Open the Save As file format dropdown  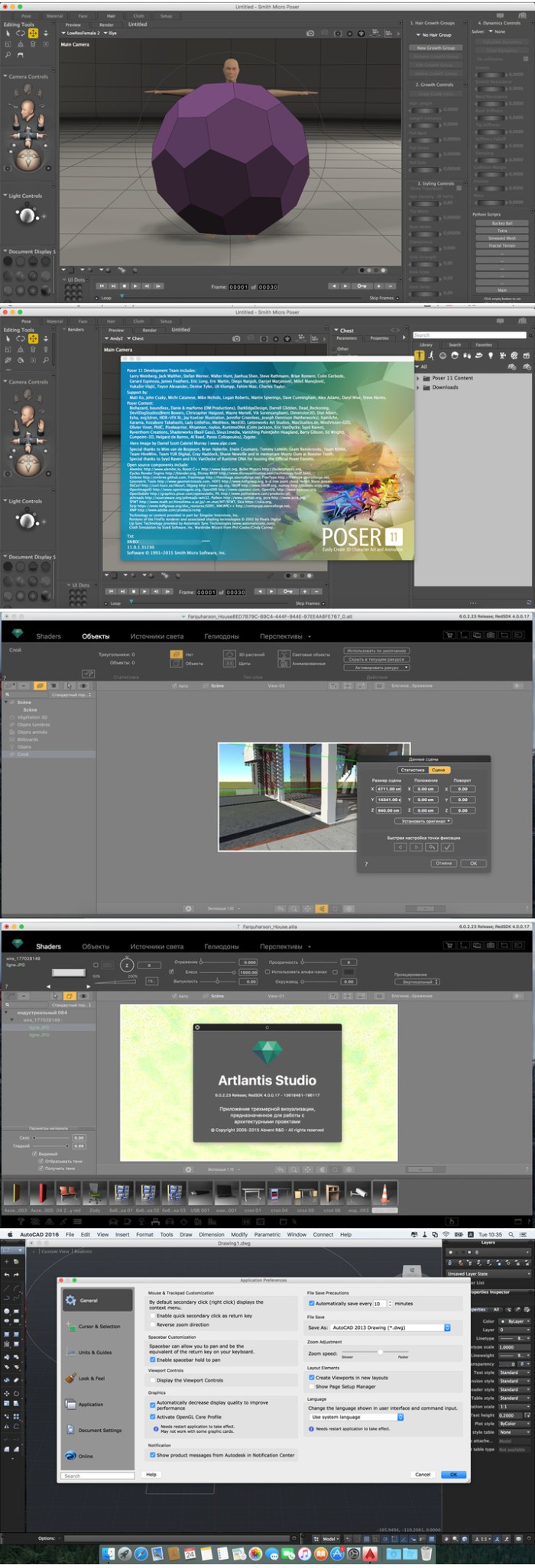coord(390,1327)
